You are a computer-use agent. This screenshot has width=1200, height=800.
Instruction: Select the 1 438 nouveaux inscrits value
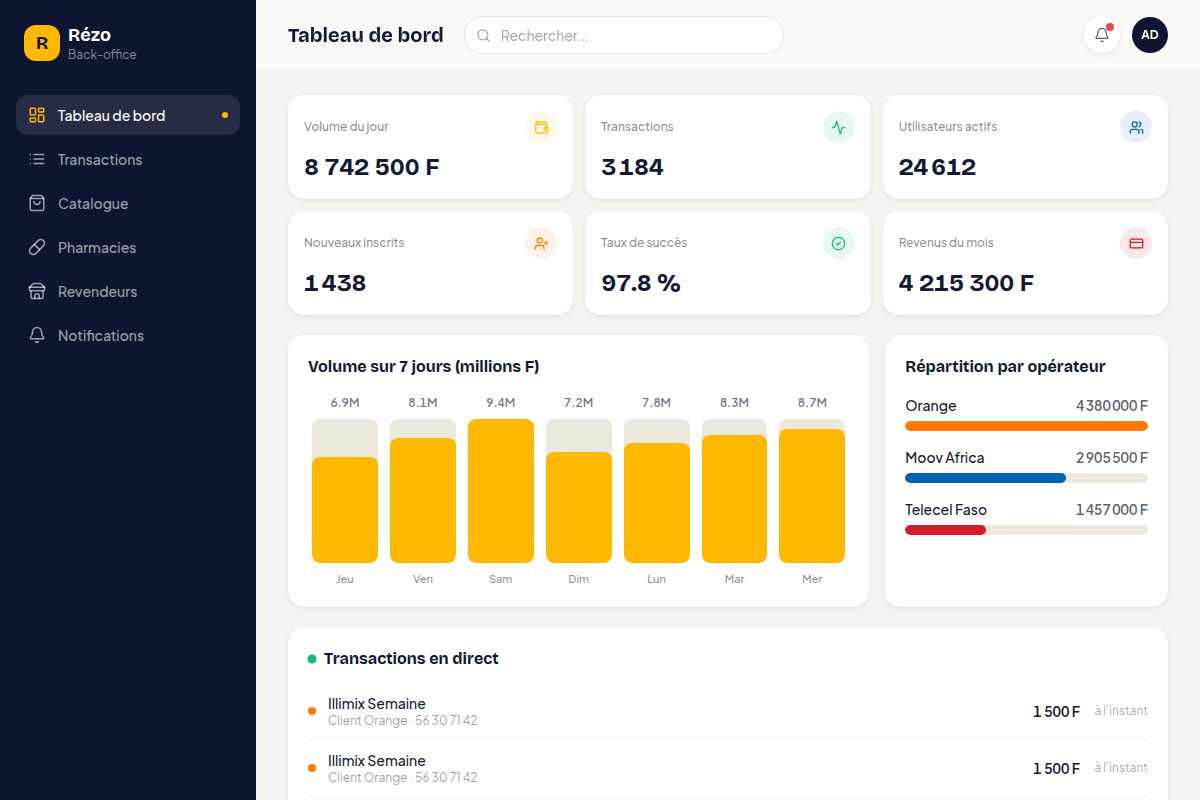tap(335, 283)
